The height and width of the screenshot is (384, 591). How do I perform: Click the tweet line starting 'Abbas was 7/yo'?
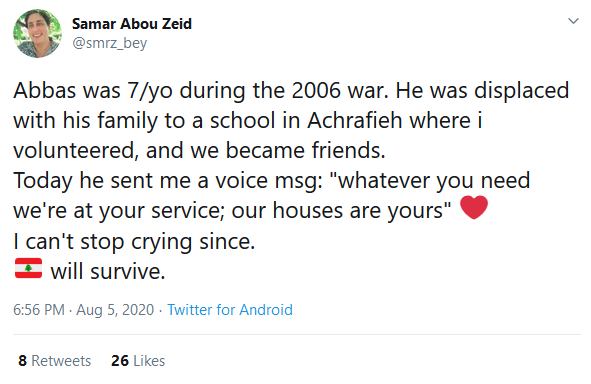(291, 91)
